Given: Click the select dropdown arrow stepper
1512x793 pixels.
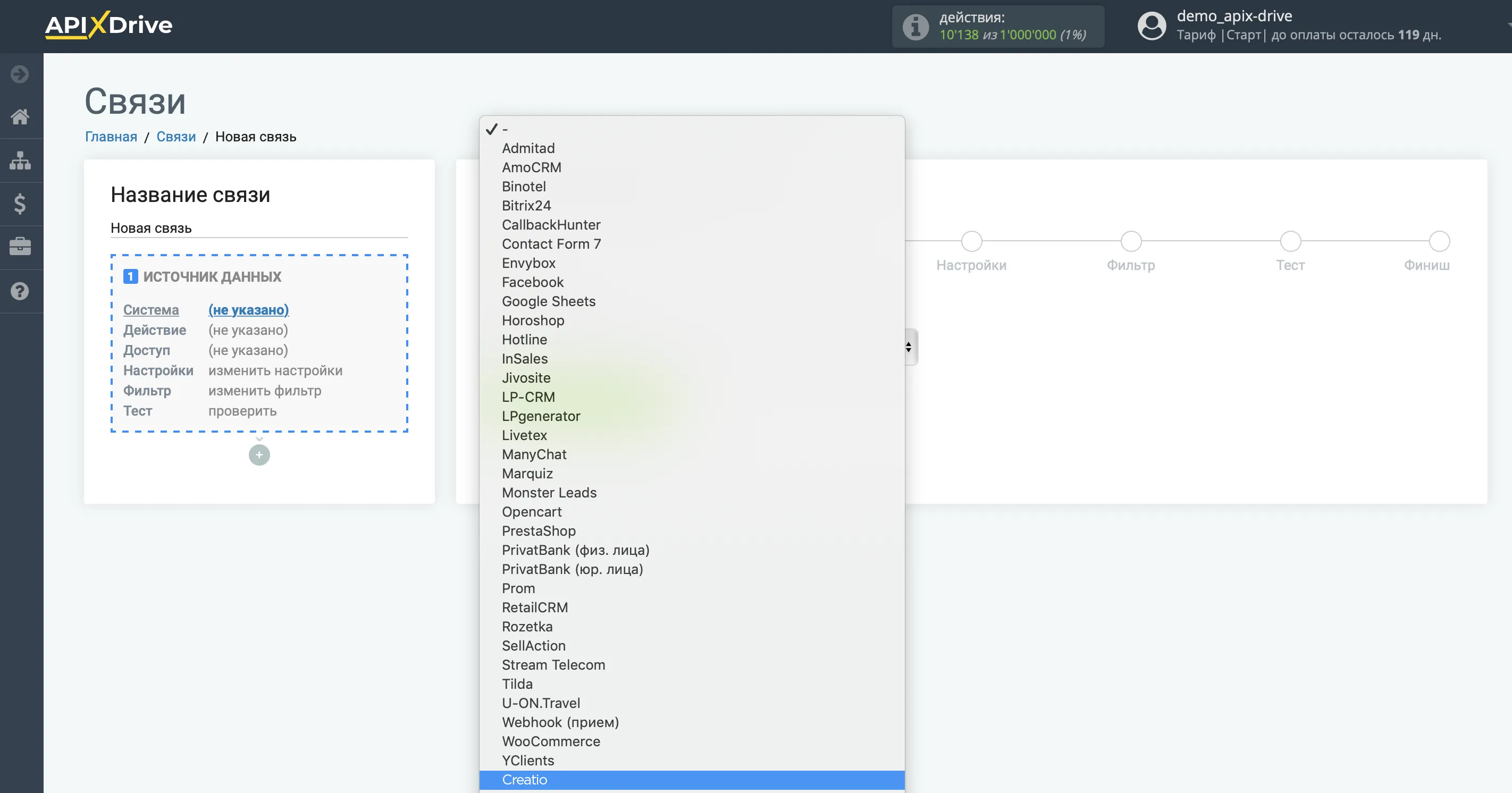Looking at the screenshot, I should click(909, 348).
